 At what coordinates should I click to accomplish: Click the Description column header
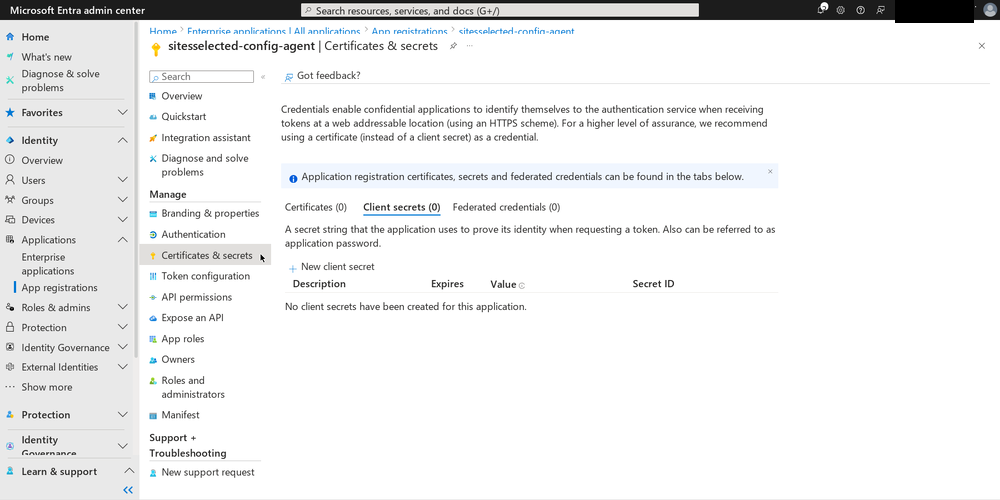pos(319,284)
